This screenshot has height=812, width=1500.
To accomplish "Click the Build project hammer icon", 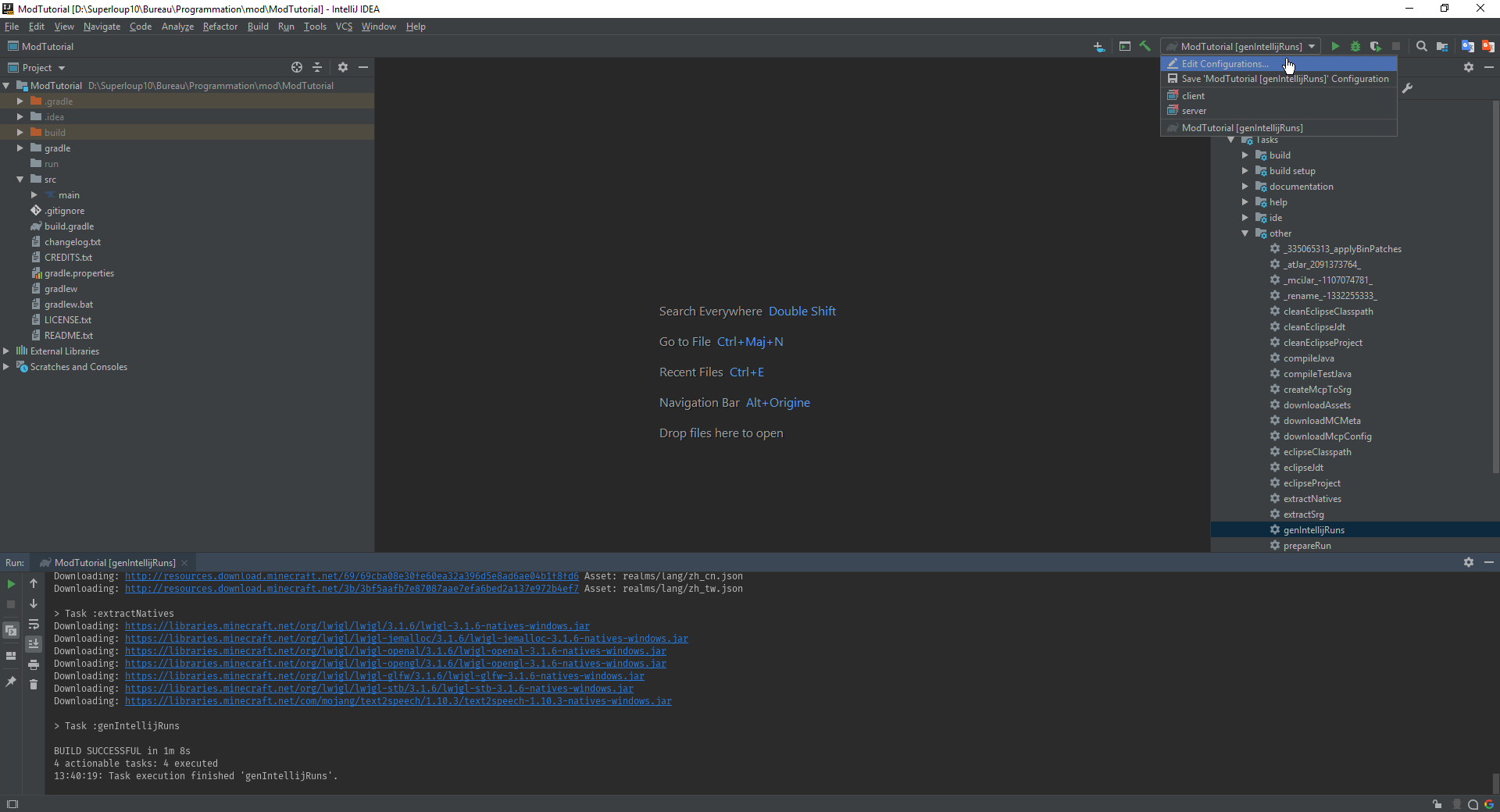I will click(1145, 47).
